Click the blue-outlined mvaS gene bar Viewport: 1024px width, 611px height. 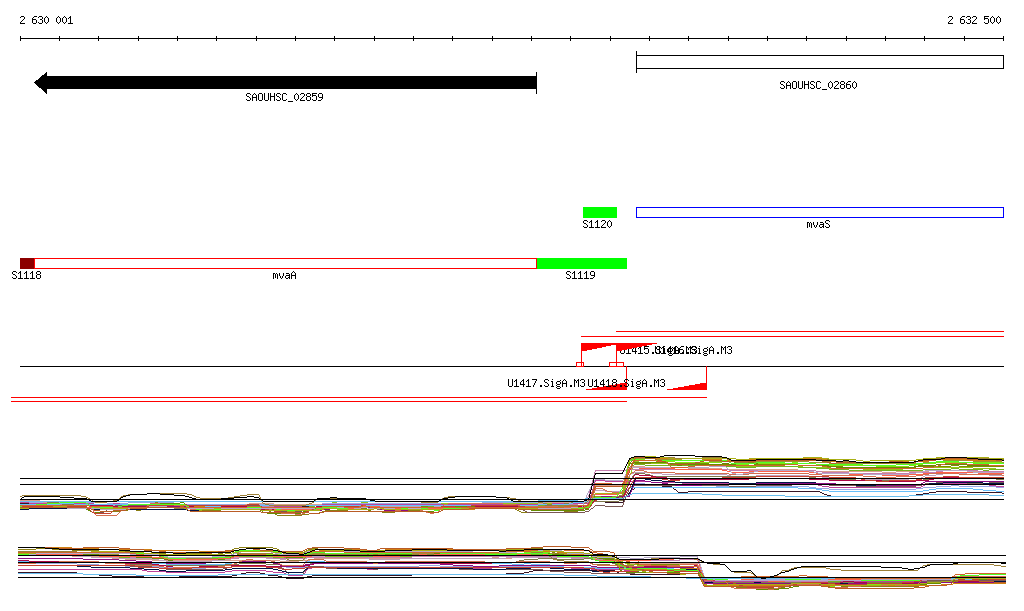pyautogui.click(x=819, y=212)
